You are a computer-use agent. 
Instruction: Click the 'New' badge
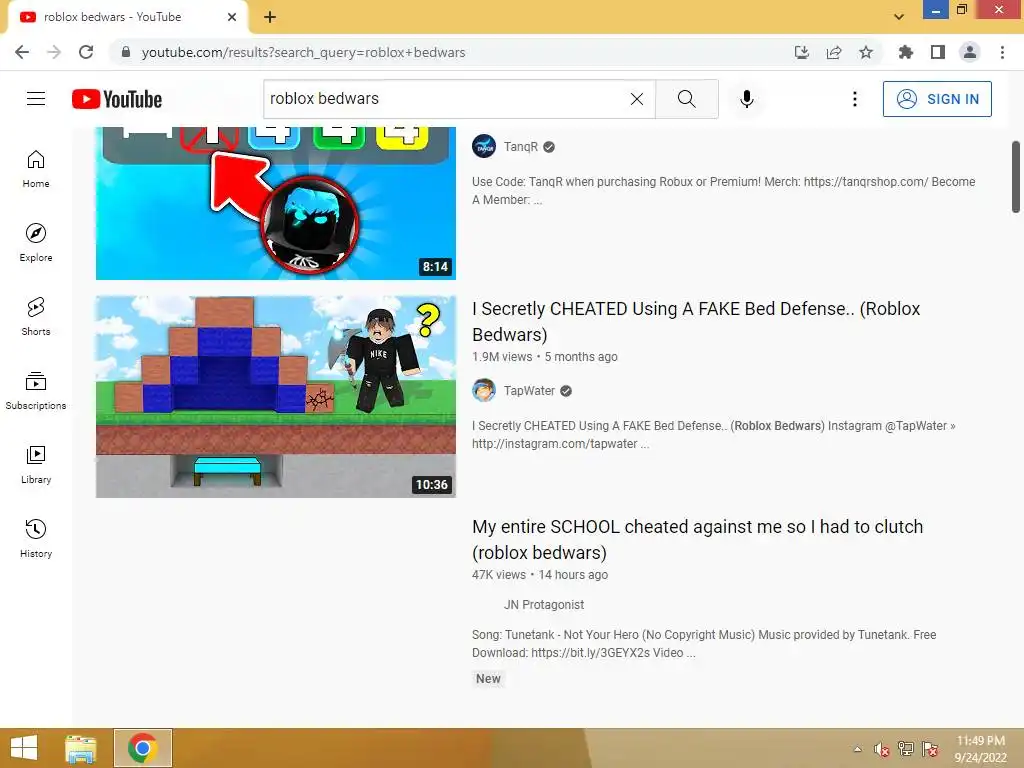pyautogui.click(x=488, y=679)
